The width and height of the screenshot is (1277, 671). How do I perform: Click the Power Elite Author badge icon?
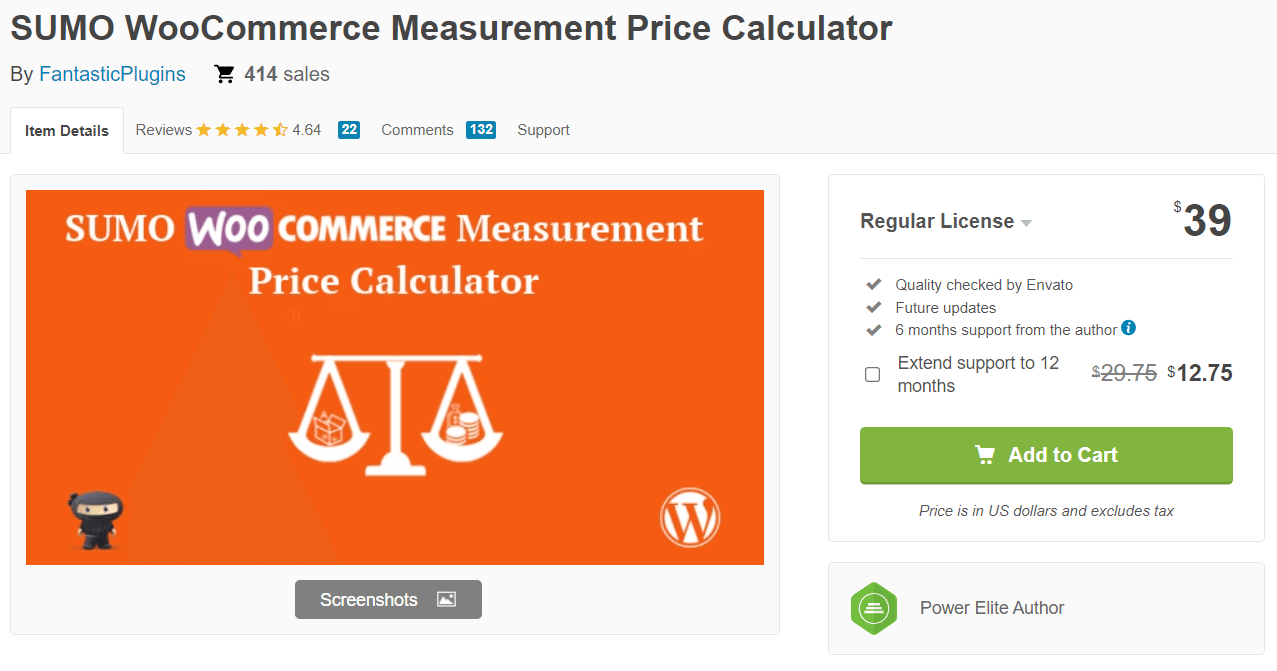click(873, 608)
